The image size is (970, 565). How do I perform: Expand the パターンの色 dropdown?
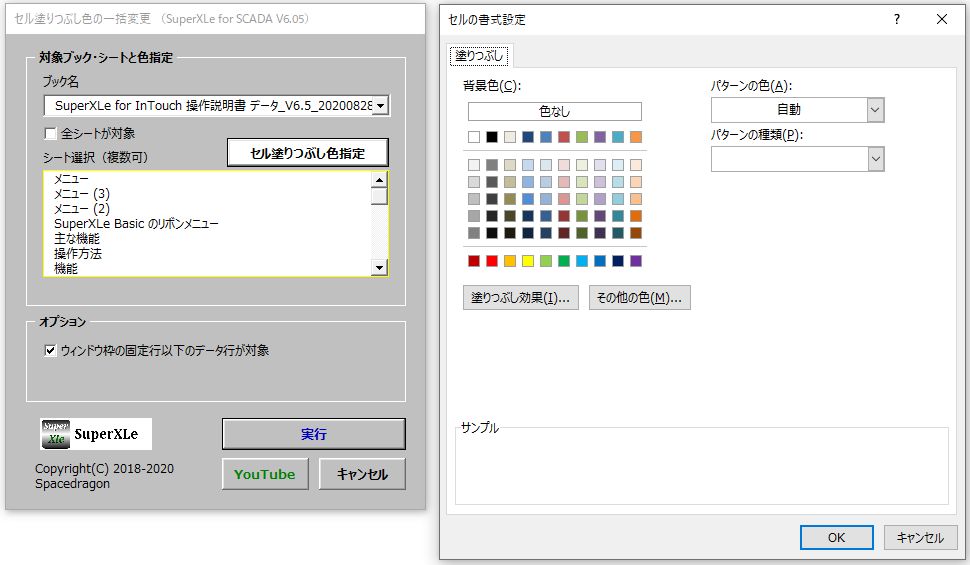[875, 110]
